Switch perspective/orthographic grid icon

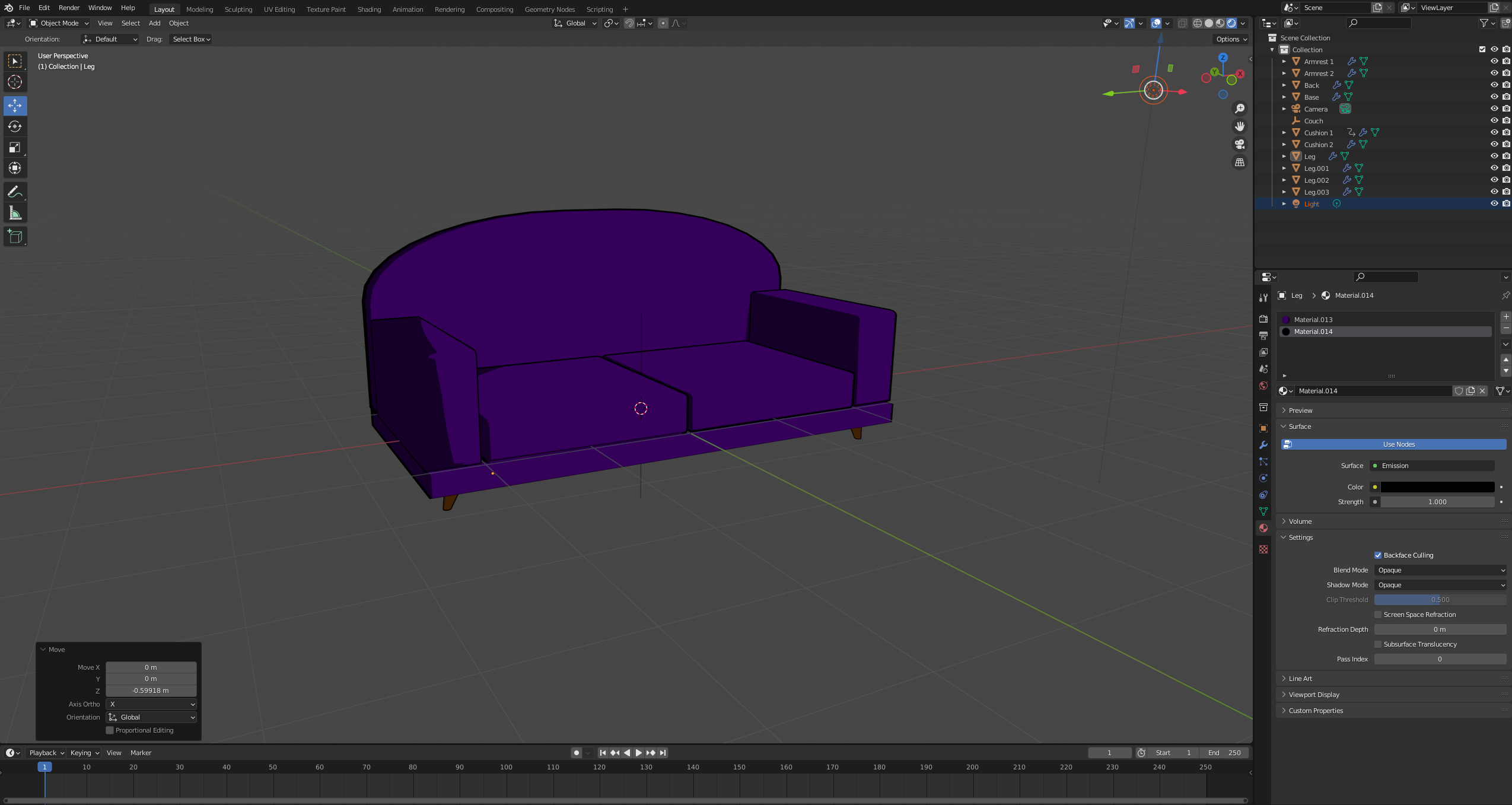[x=1239, y=162]
